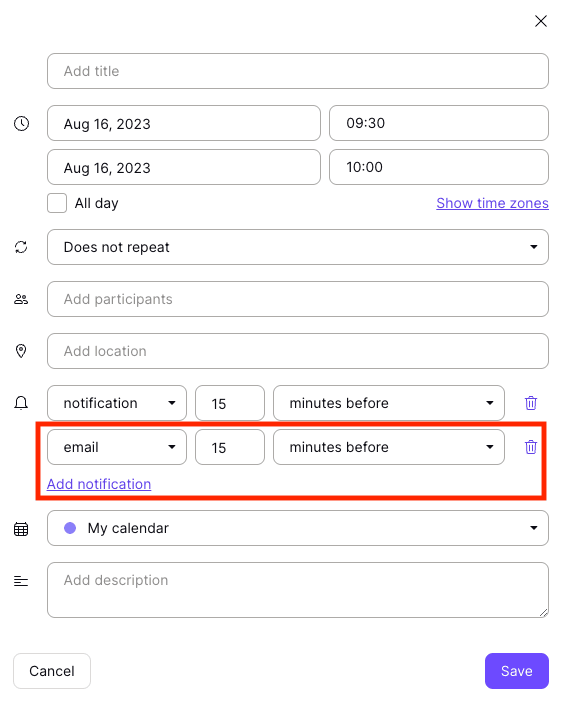
Task: Save the event
Action: [x=517, y=671]
